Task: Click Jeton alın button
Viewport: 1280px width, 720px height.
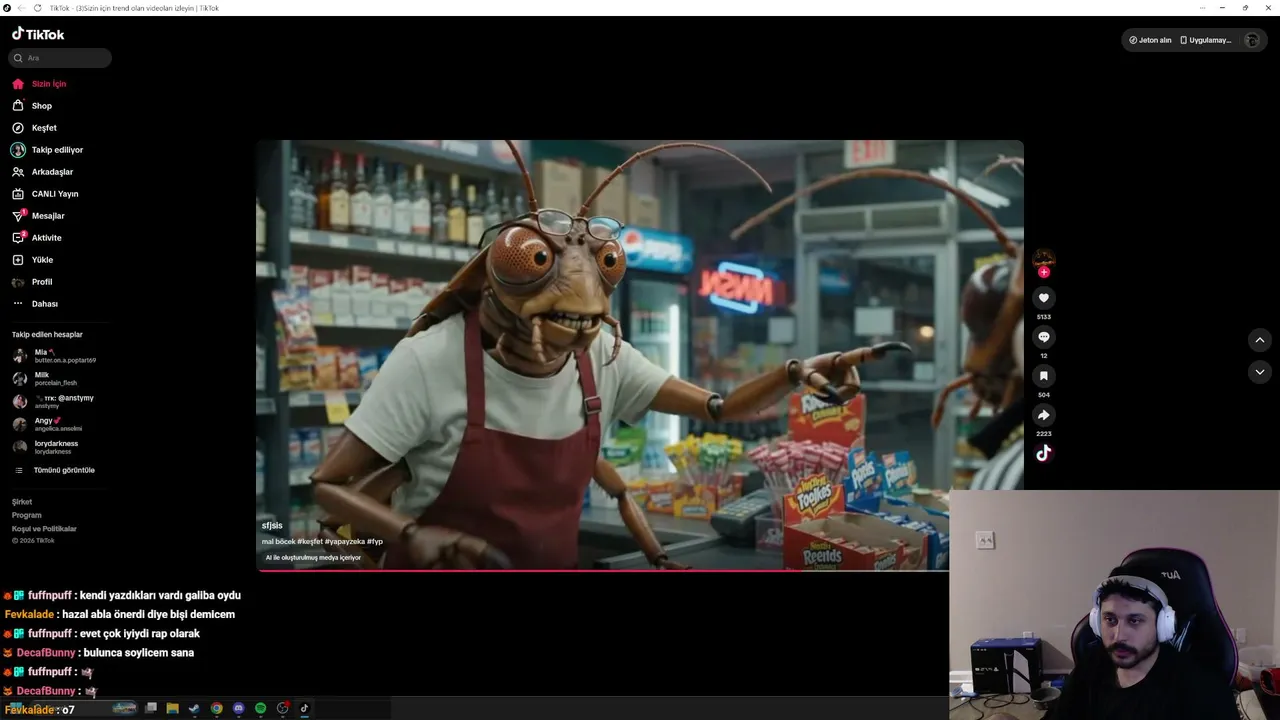Action: (x=1150, y=40)
